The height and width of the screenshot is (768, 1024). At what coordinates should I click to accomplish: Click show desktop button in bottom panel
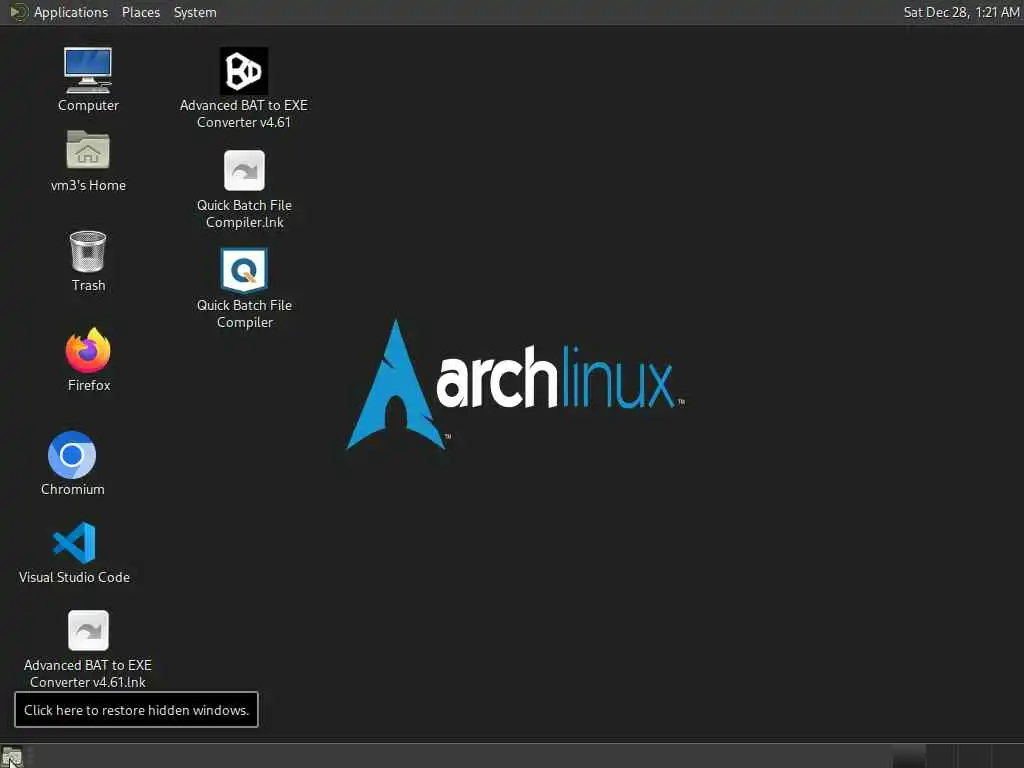pyautogui.click(x=12, y=757)
